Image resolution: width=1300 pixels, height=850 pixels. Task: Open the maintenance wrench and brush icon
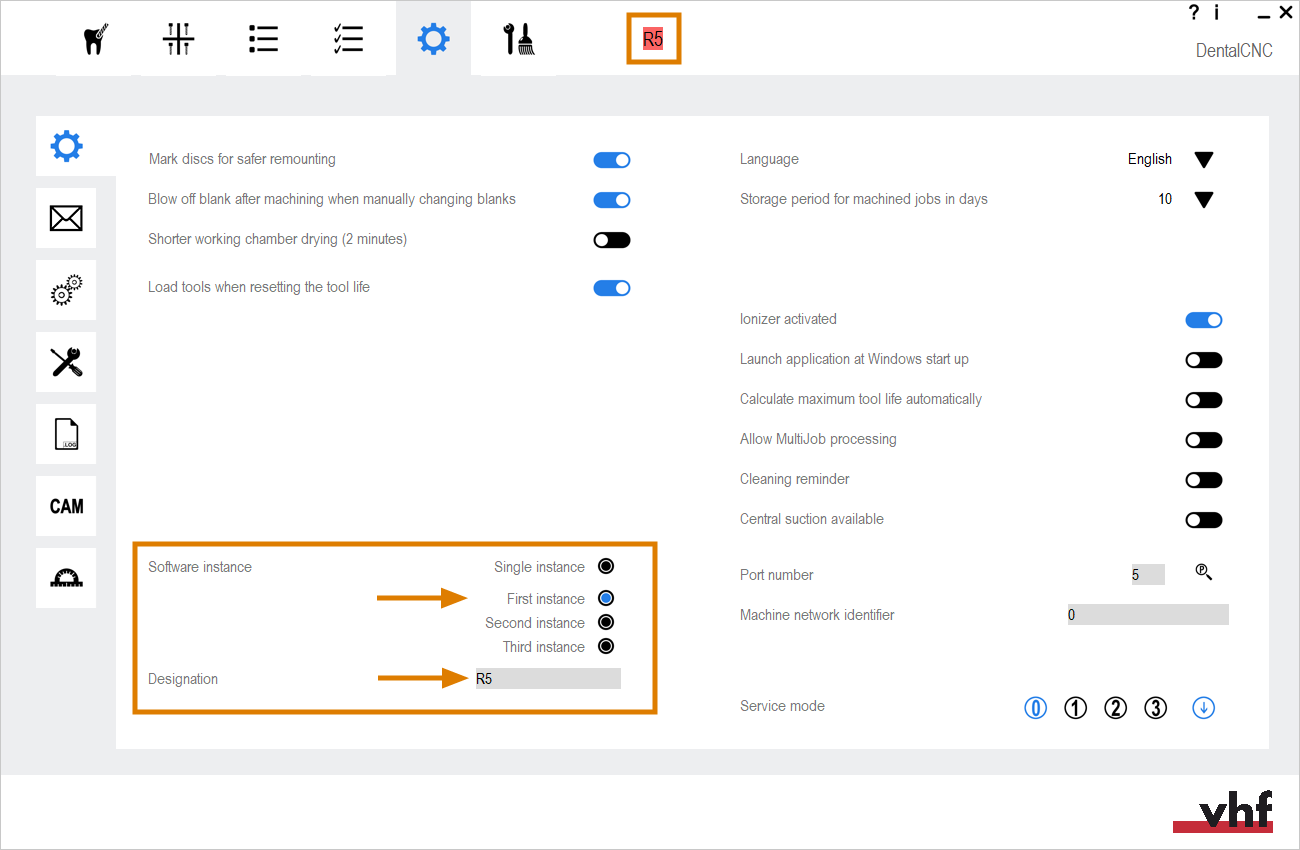[519, 40]
